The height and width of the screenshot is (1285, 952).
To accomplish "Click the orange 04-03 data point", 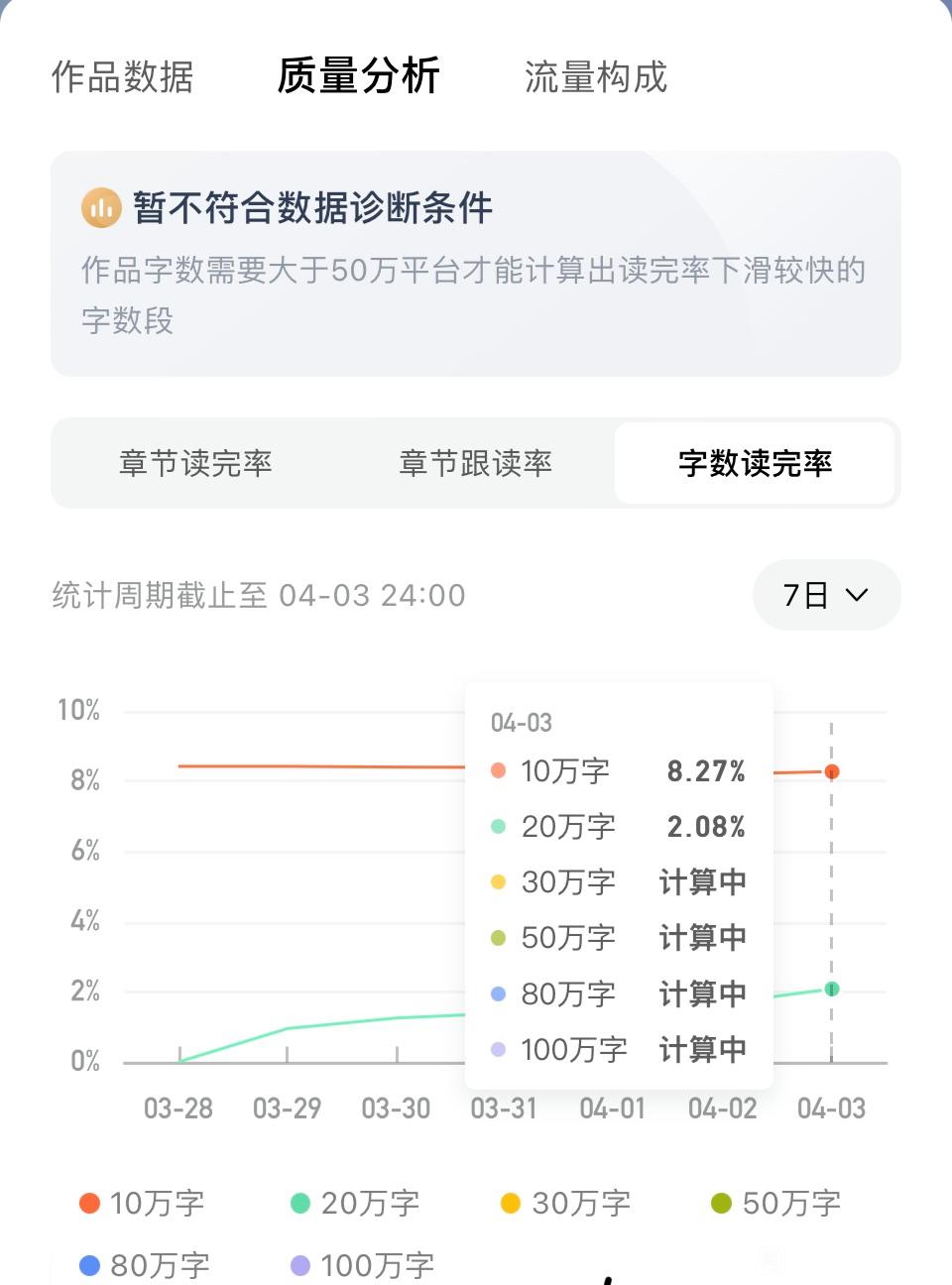I will pos(832,771).
